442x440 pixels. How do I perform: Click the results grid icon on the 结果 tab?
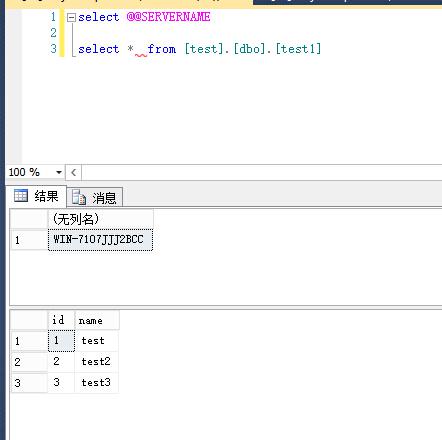coord(21,196)
